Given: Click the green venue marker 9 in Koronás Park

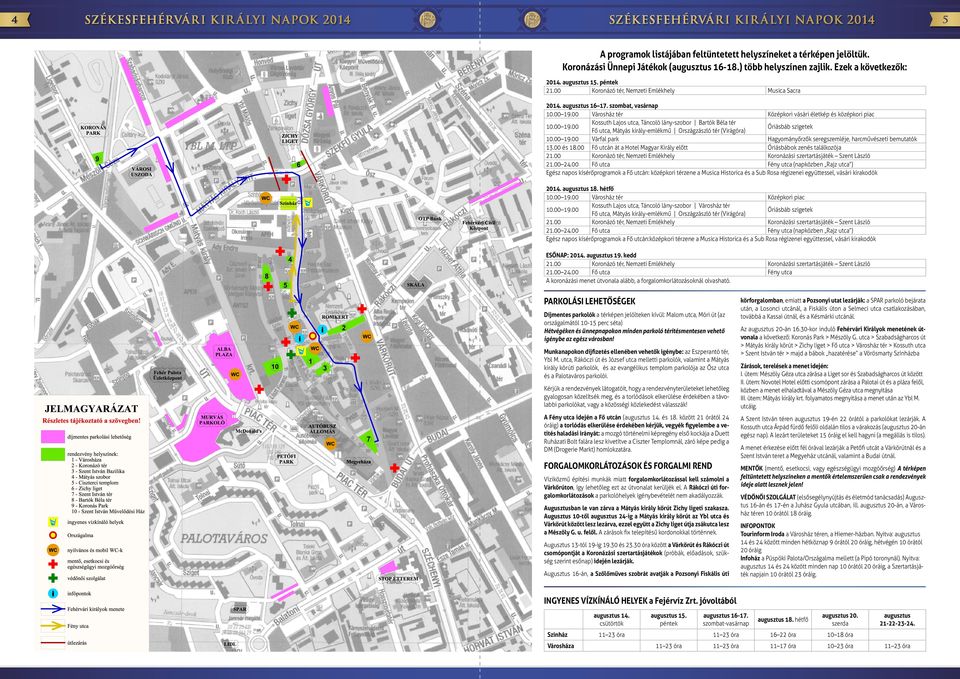Looking at the screenshot, I should point(97,159).
